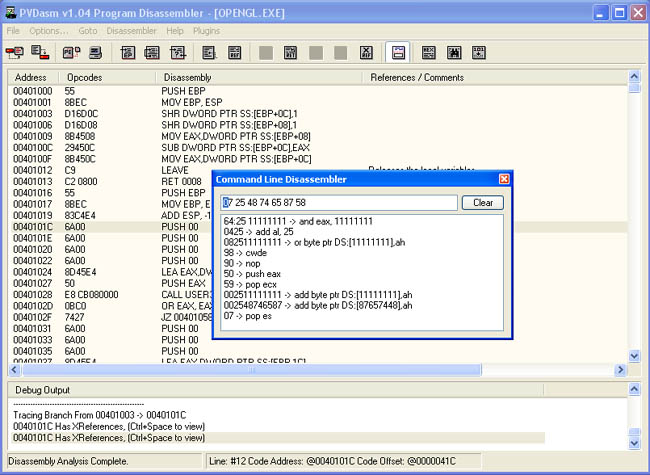650x475 pixels.
Task: Open the Plugins menu
Action: tap(207, 31)
